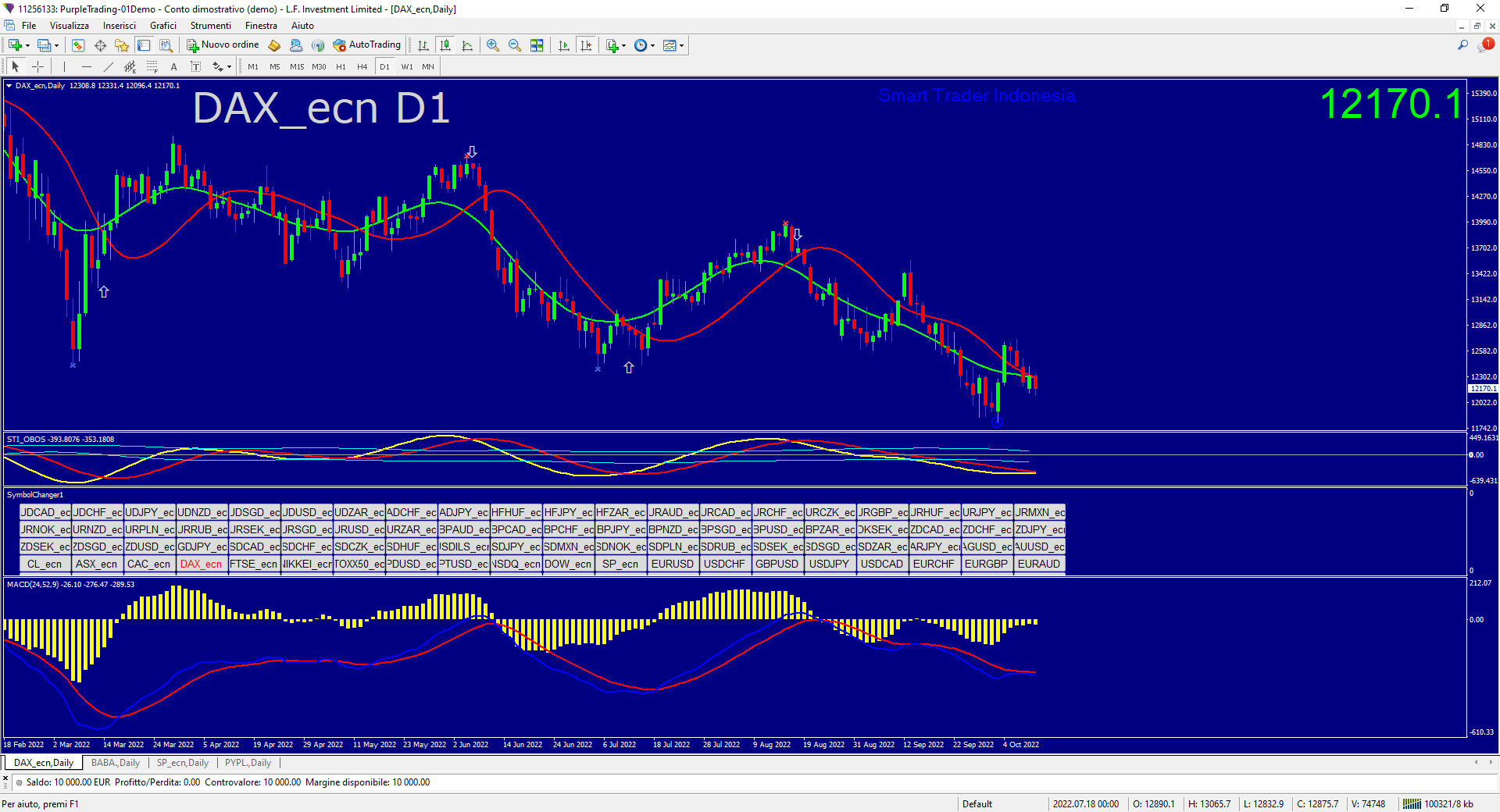Viewport: 1500px width, 812px height.
Task: Select the Fibonacci retracement tool
Action: pyautogui.click(x=152, y=66)
